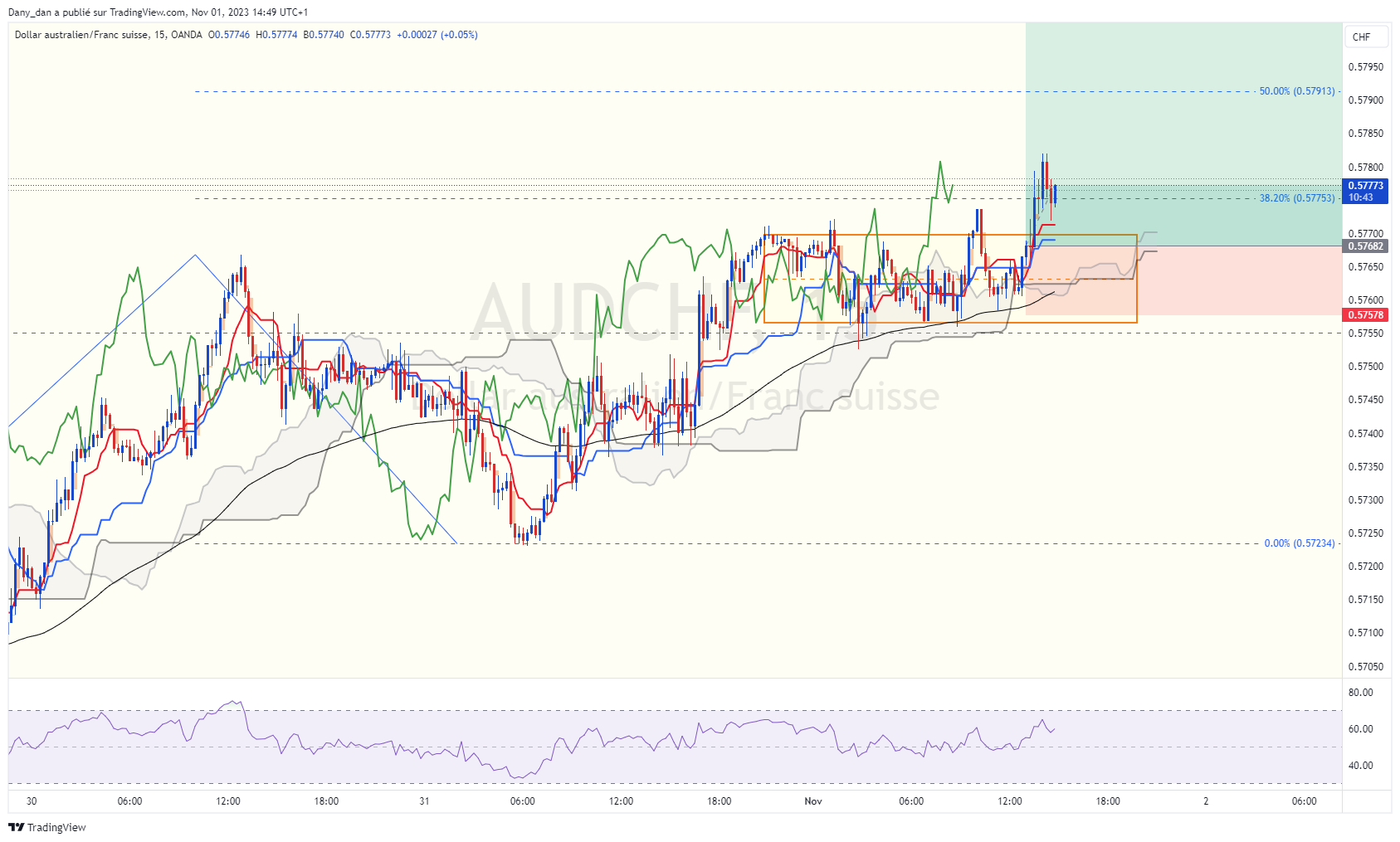Screen dimensions: 1400x842
Task: Click the 0.57200 price axis label
Action: 1366,567
